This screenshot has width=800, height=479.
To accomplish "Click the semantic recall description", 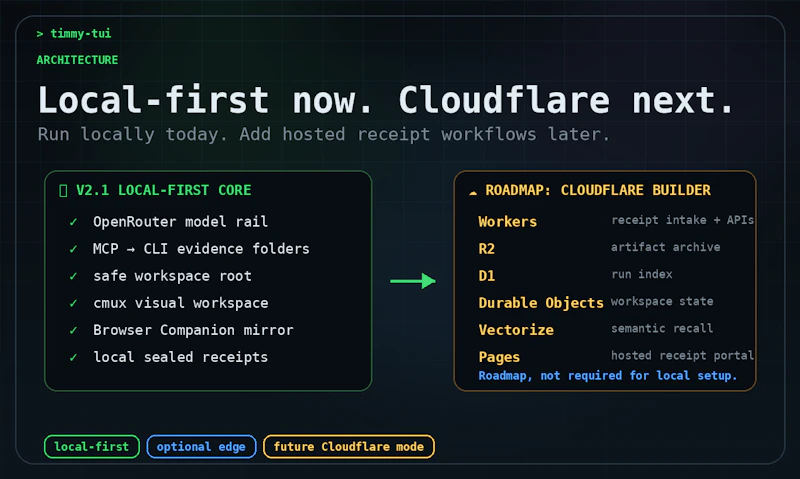I will pyautogui.click(x=662, y=328).
